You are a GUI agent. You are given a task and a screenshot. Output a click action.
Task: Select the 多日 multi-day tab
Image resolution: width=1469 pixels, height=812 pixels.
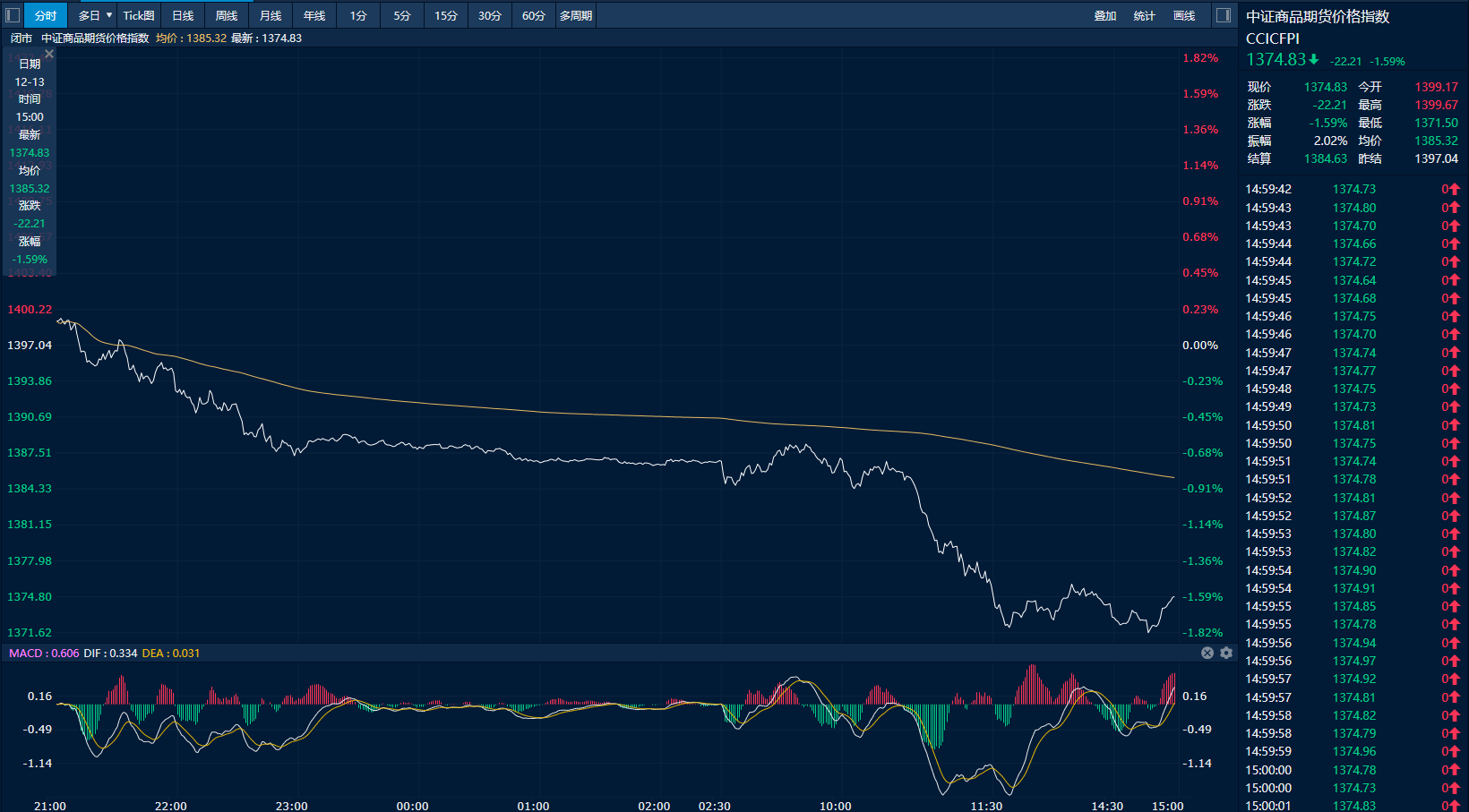coord(88,15)
